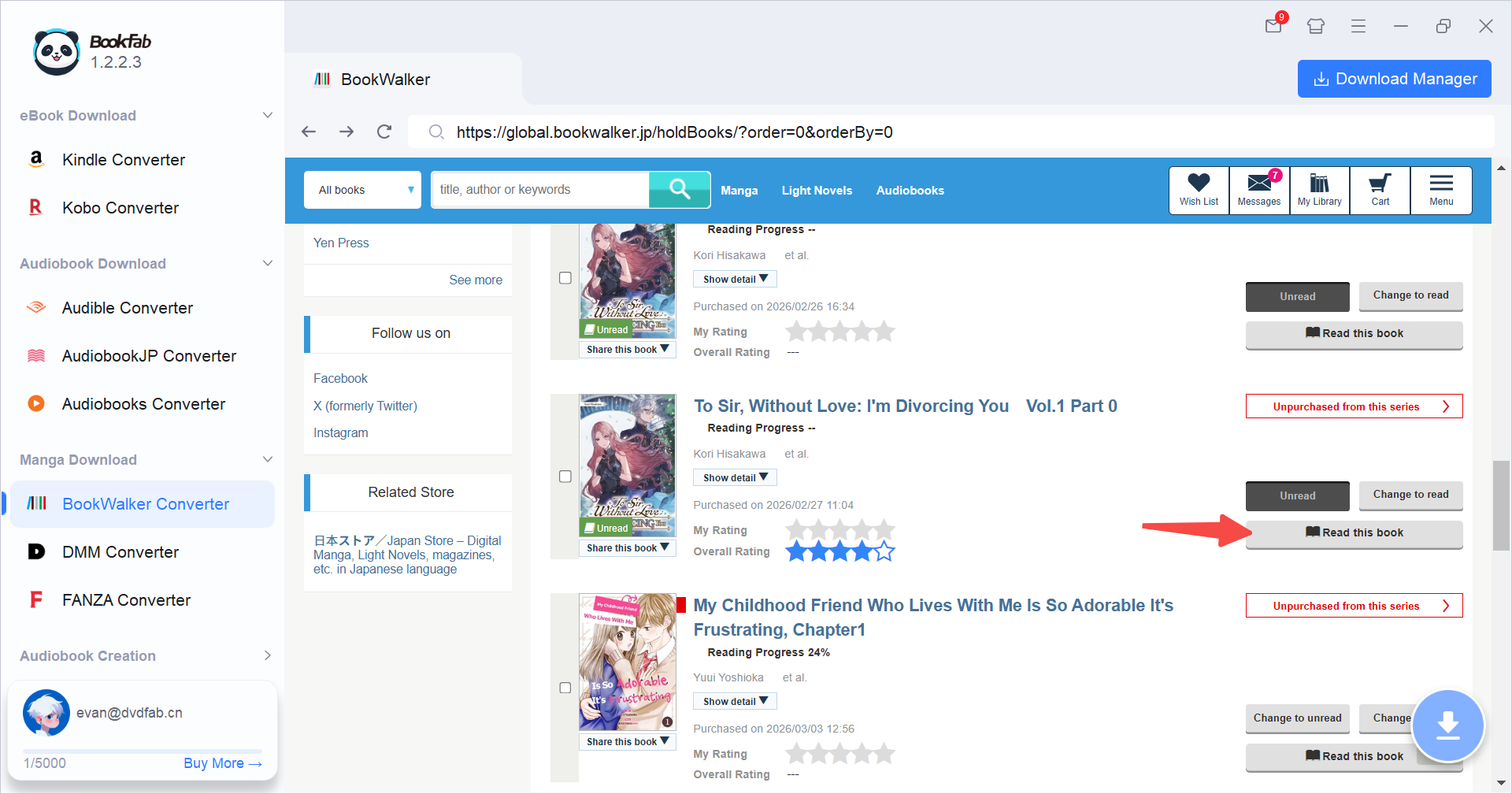Collapse the Audiobook Download section
Screen dimensions: 1512x794
(x=268, y=263)
